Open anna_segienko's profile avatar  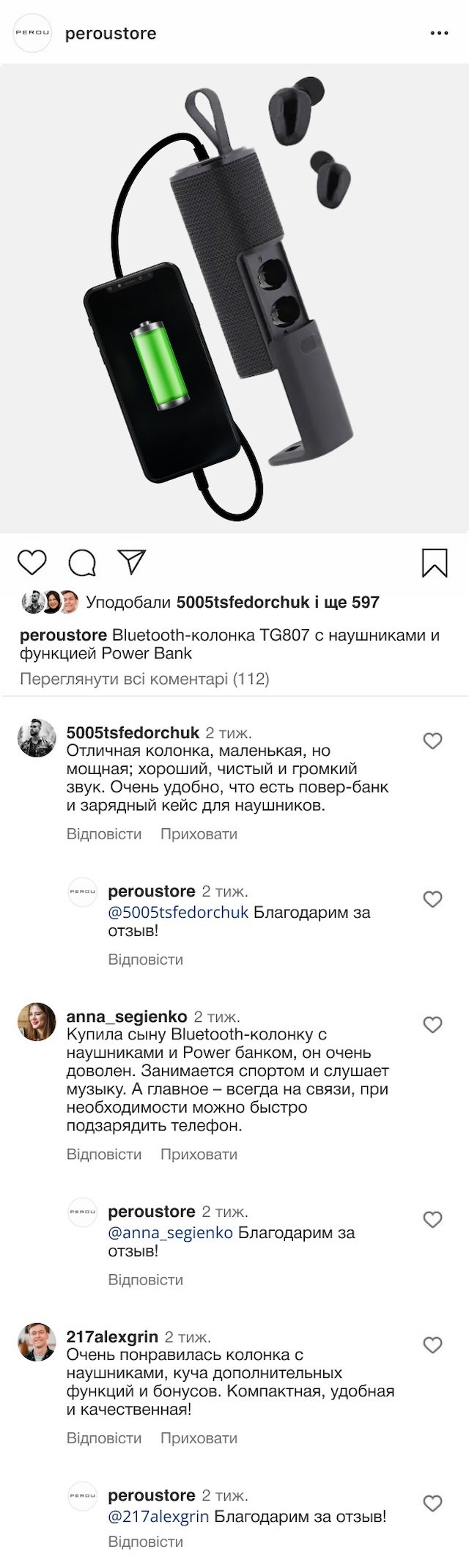coord(37,1022)
